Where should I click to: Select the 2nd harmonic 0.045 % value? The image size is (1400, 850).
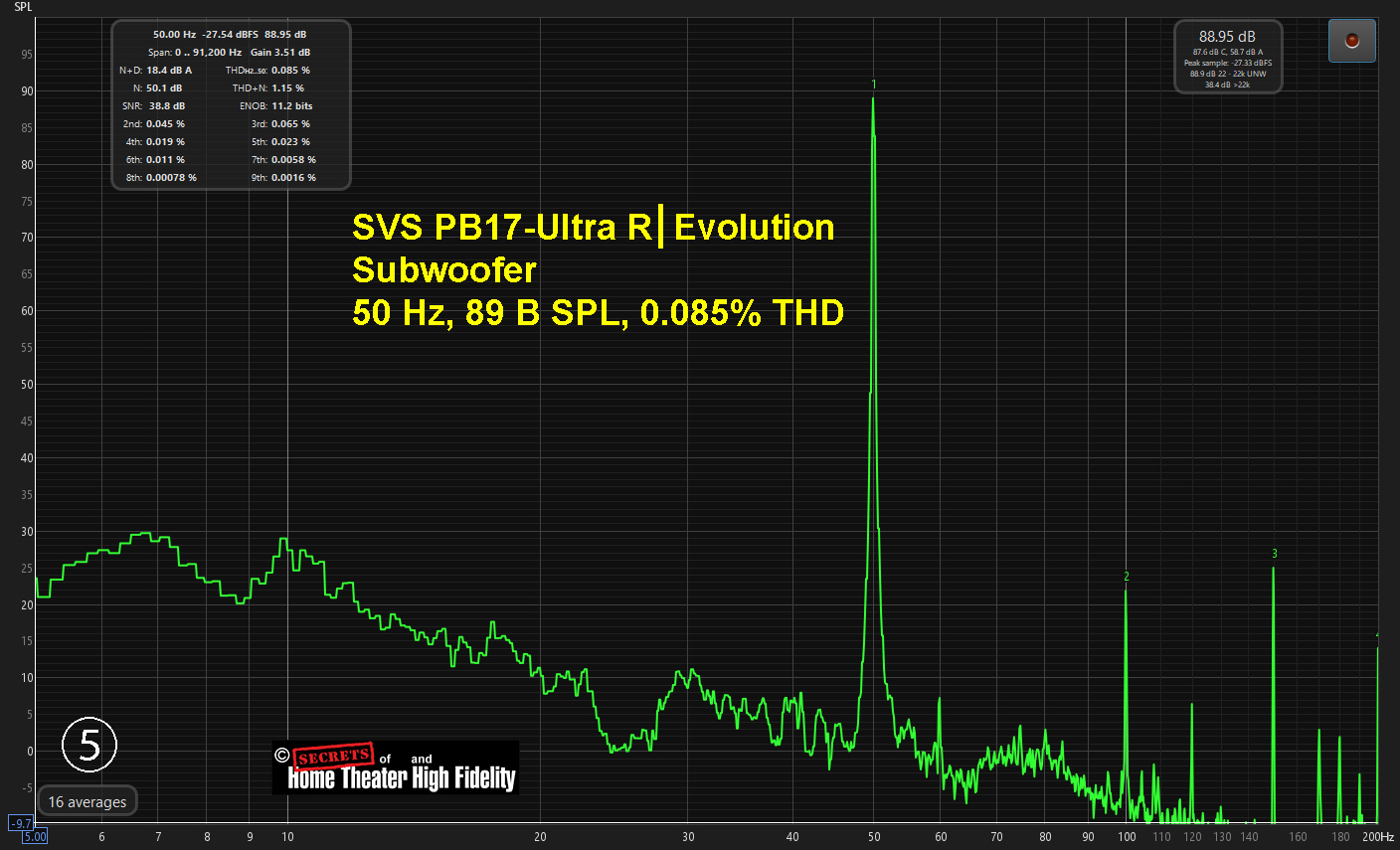tap(165, 124)
